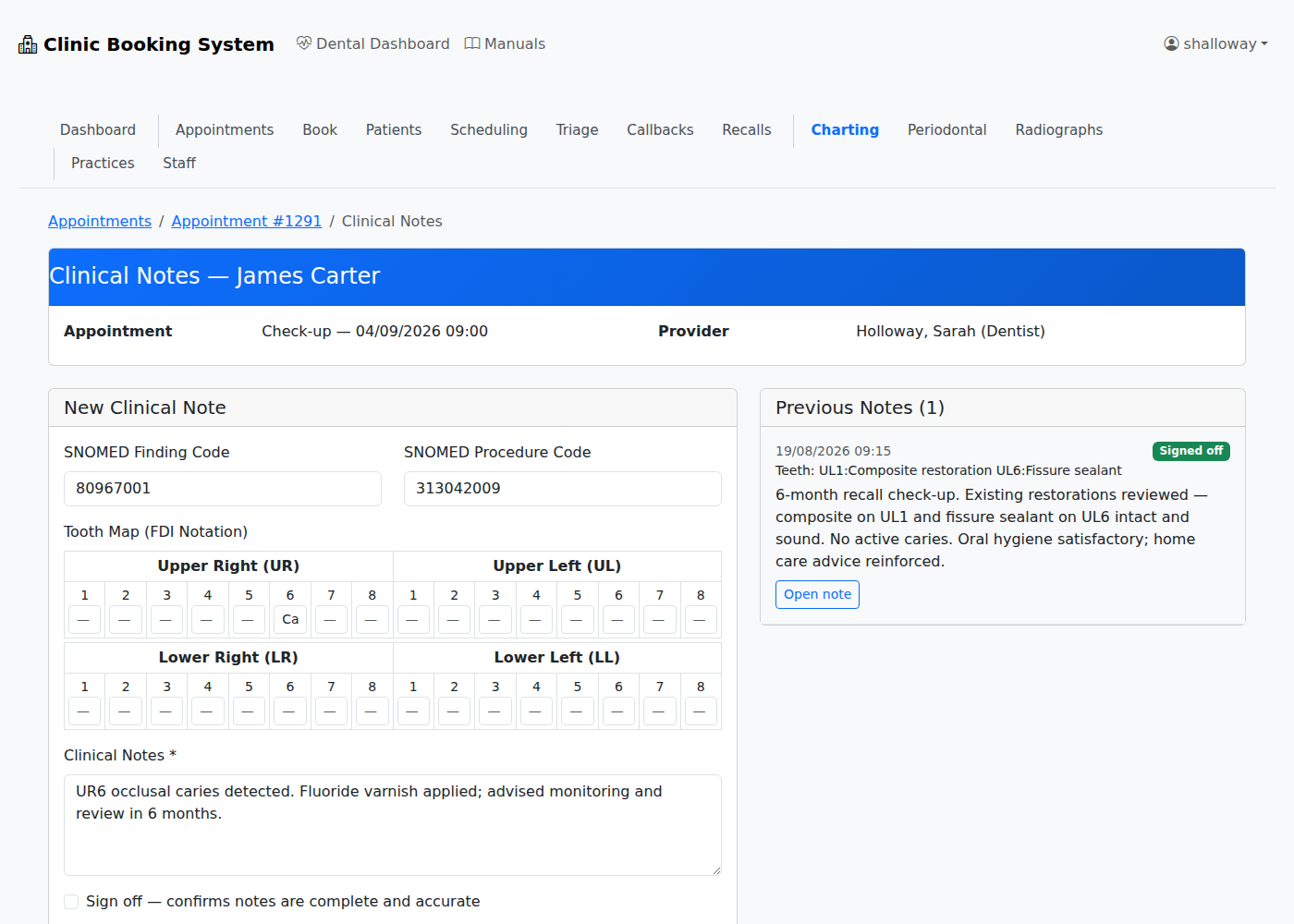Select the Upper Left tooth 1 cell

click(413, 620)
